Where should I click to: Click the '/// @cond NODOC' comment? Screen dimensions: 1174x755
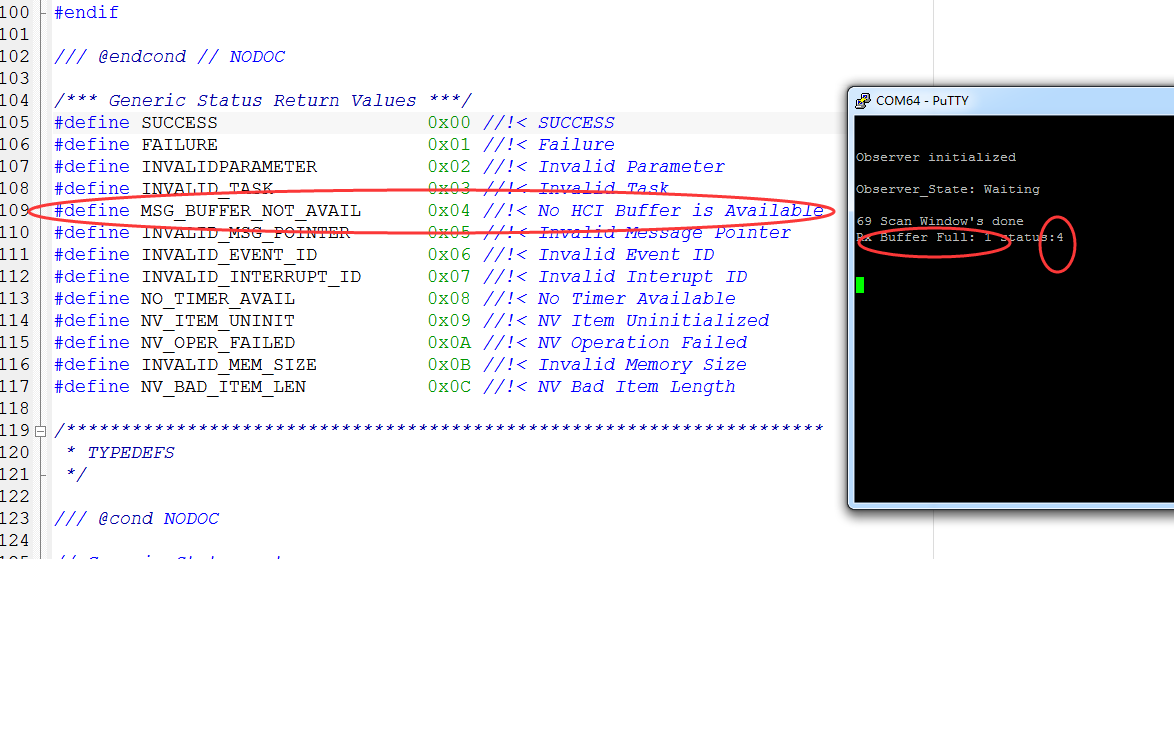(136, 518)
